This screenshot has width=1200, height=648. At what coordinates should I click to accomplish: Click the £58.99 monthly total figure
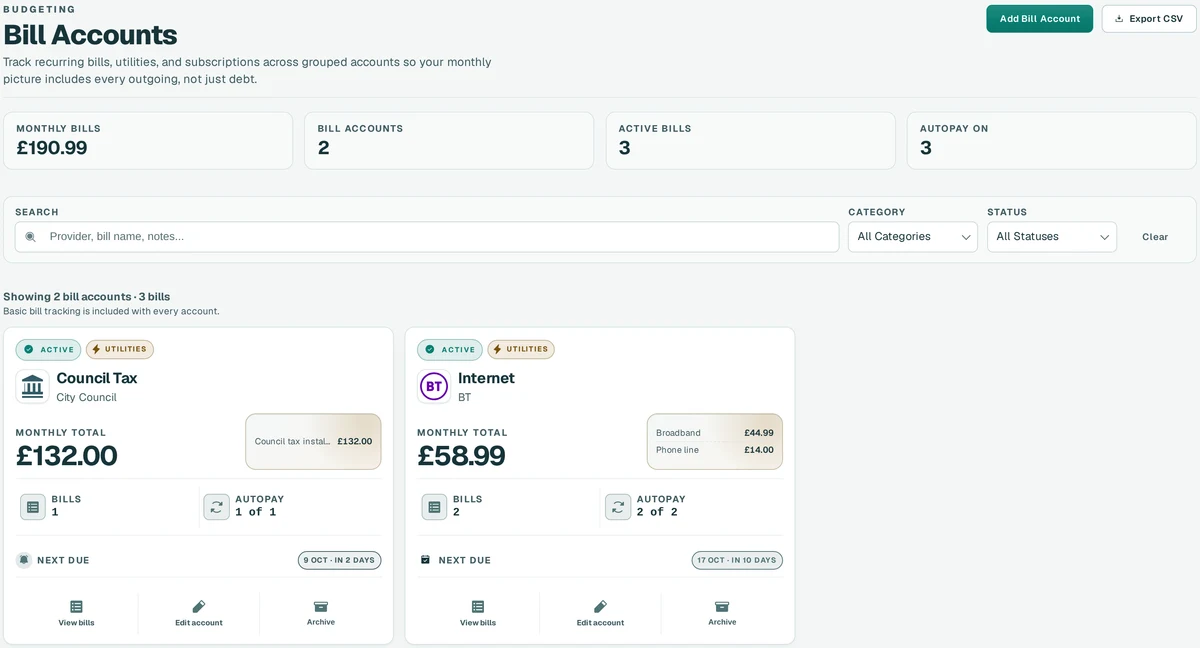tap(461, 456)
